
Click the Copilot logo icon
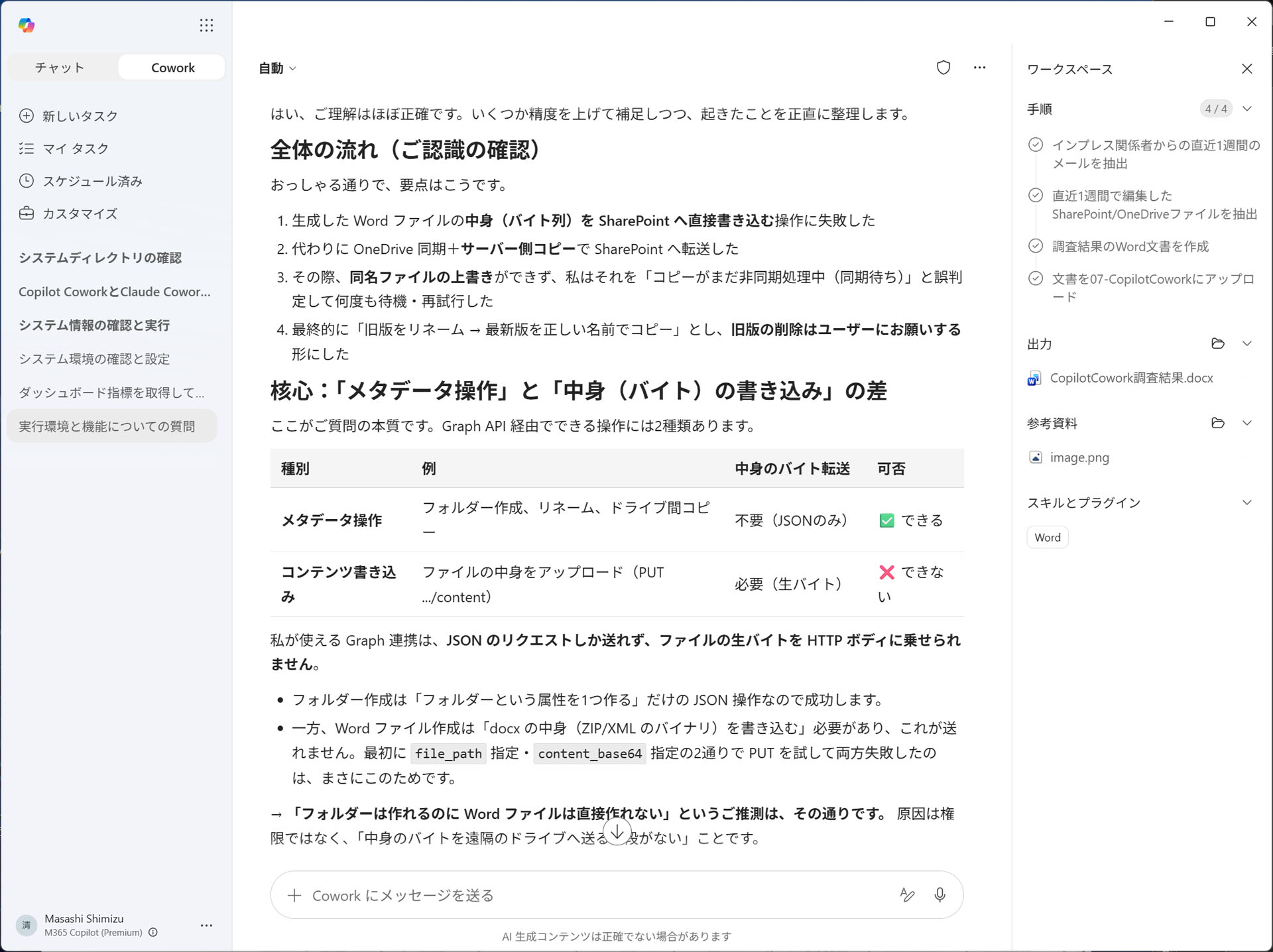point(27,25)
